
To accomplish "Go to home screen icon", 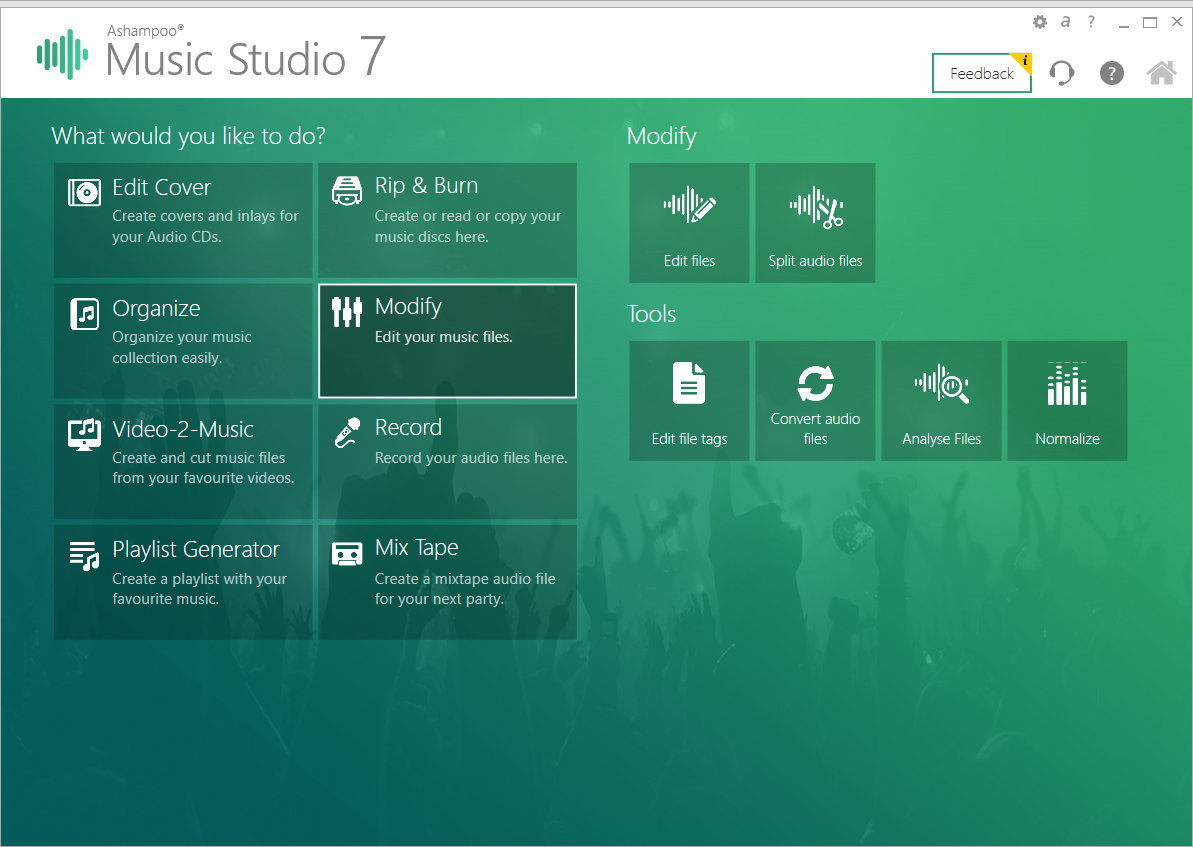I will pyautogui.click(x=1161, y=73).
